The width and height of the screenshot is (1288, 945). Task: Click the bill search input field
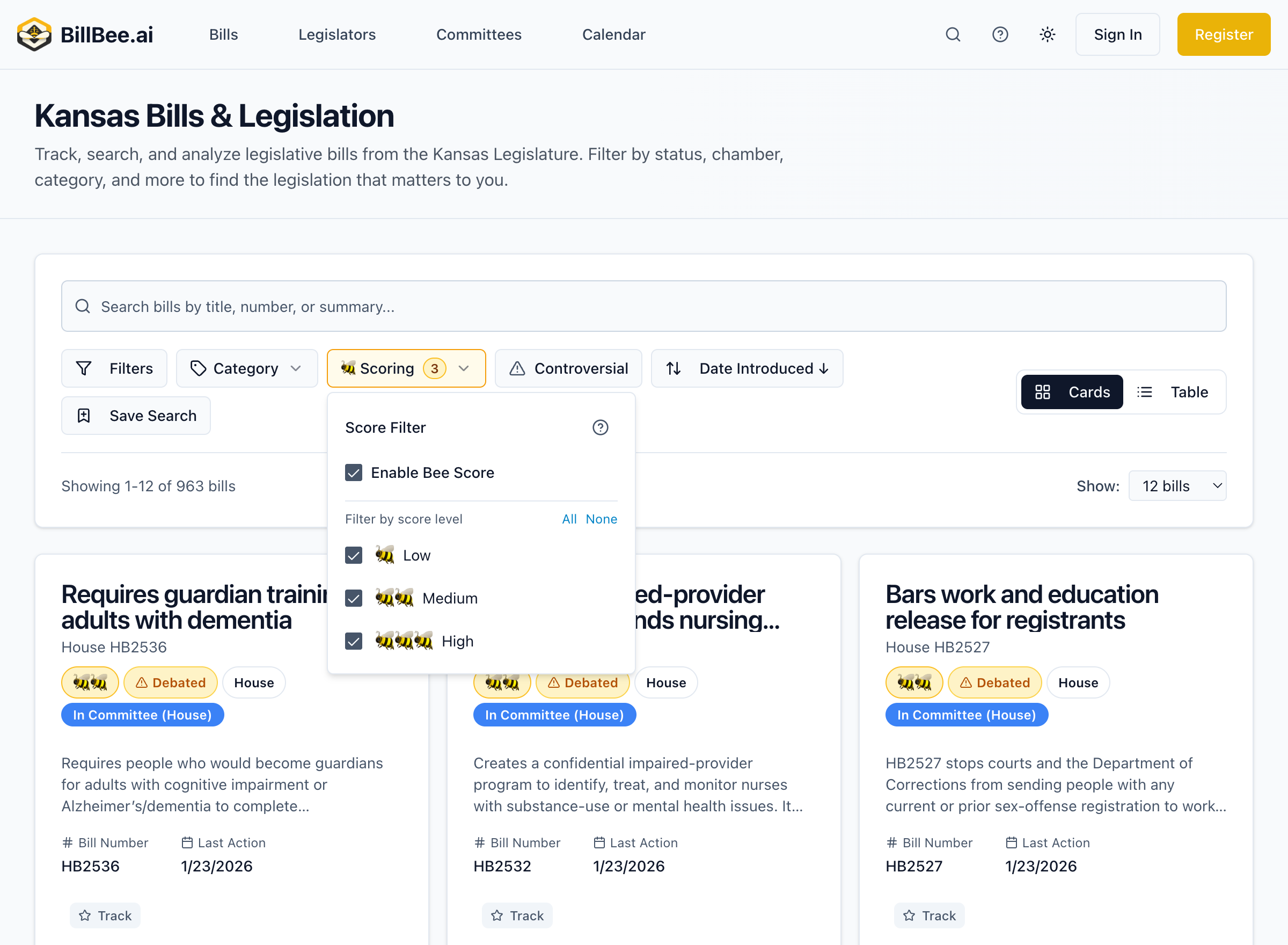pyautogui.click(x=643, y=306)
